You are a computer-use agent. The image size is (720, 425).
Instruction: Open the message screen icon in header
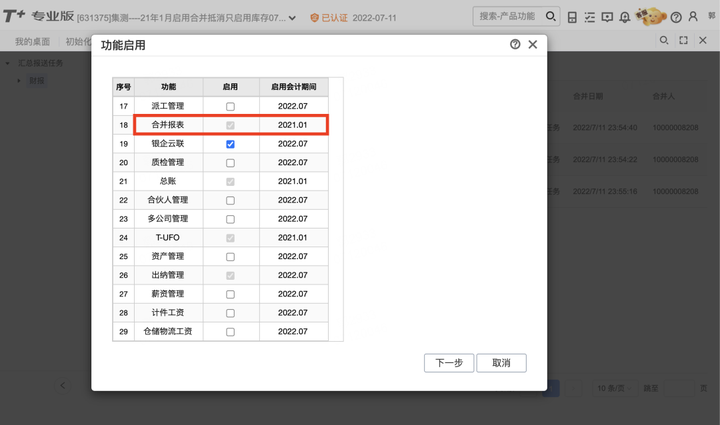pos(607,17)
